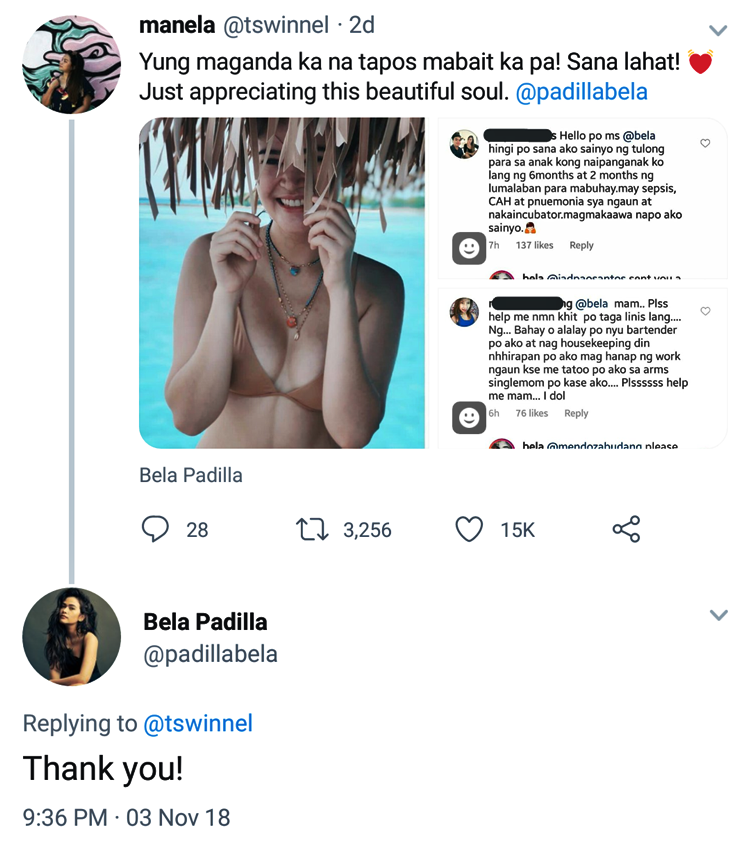
Task: Click the 9:36 PM 03 Nov 18 timestamp
Action: 127,817
